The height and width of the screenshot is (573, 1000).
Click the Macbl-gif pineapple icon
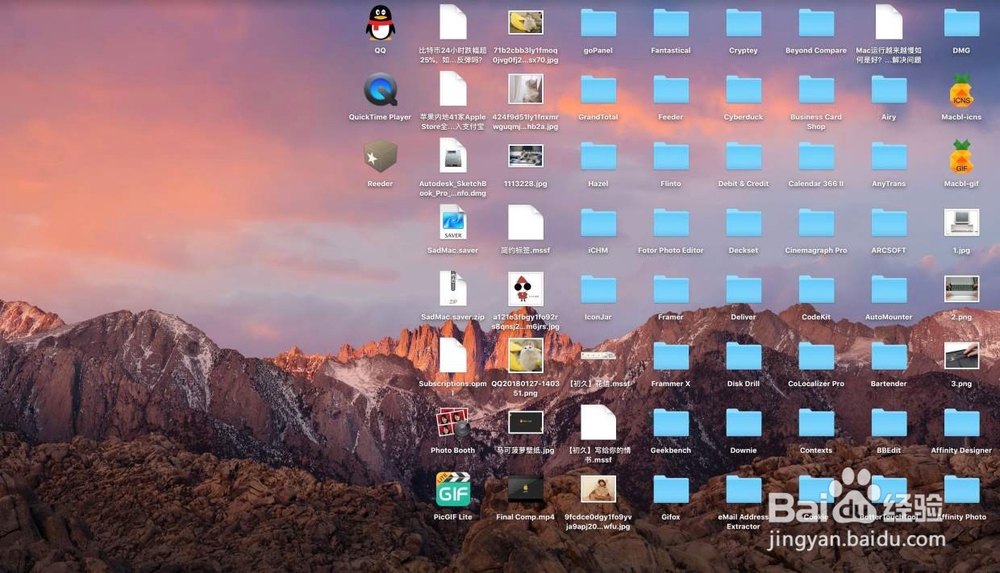[x=961, y=157]
